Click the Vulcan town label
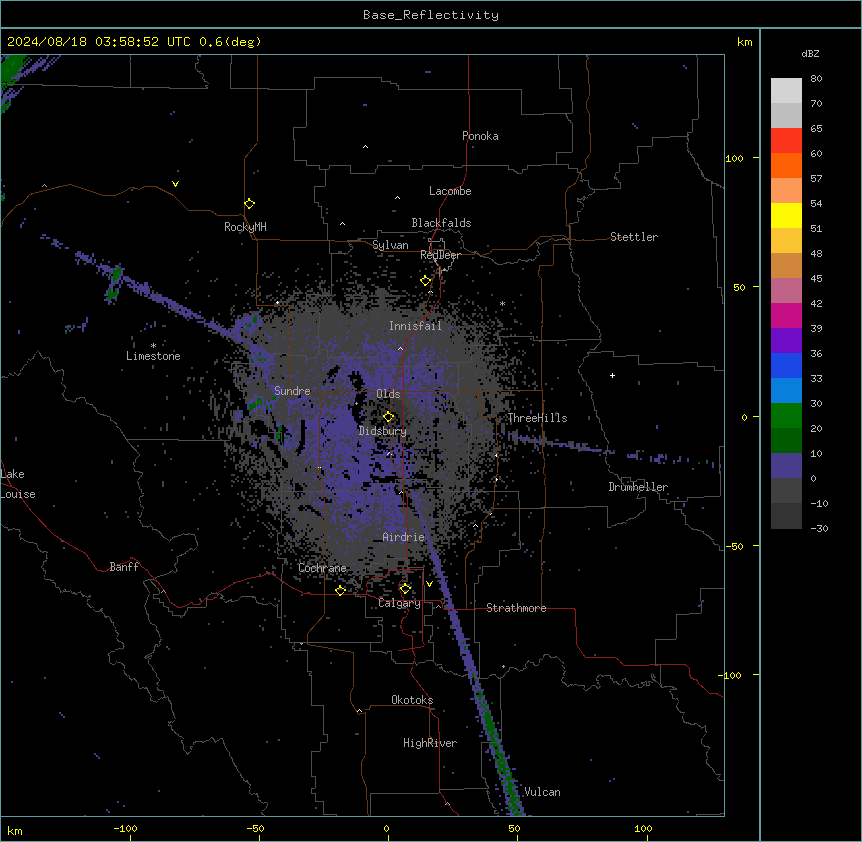862x842 pixels. (x=542, y=792)
